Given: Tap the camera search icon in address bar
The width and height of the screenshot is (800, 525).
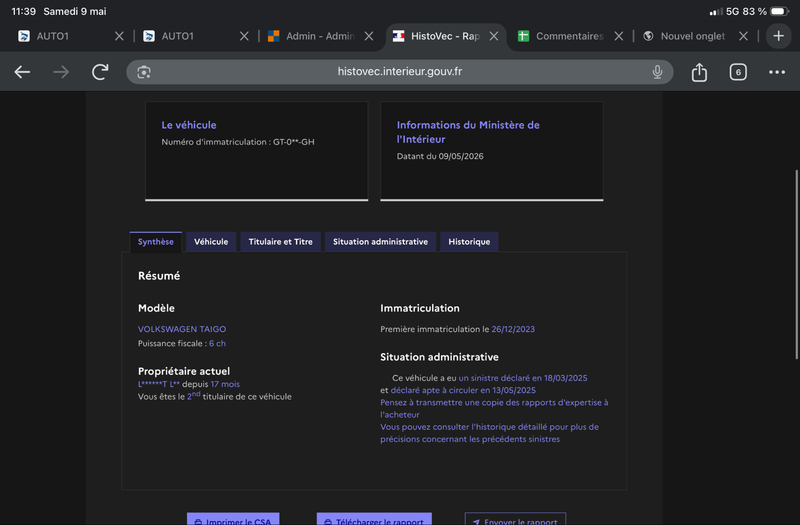Looking at the screenshot, I should point(144,72).
